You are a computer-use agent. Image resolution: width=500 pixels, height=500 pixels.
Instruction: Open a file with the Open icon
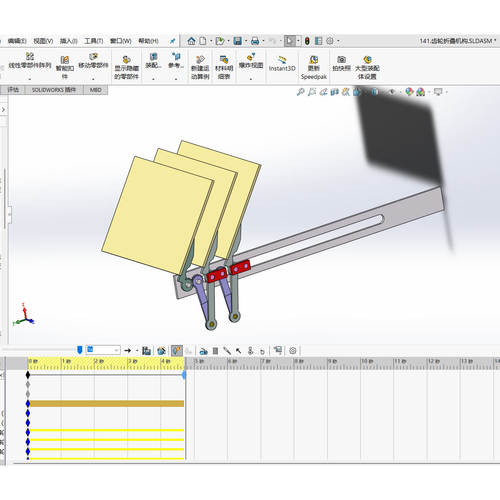[x=219, y=41]
